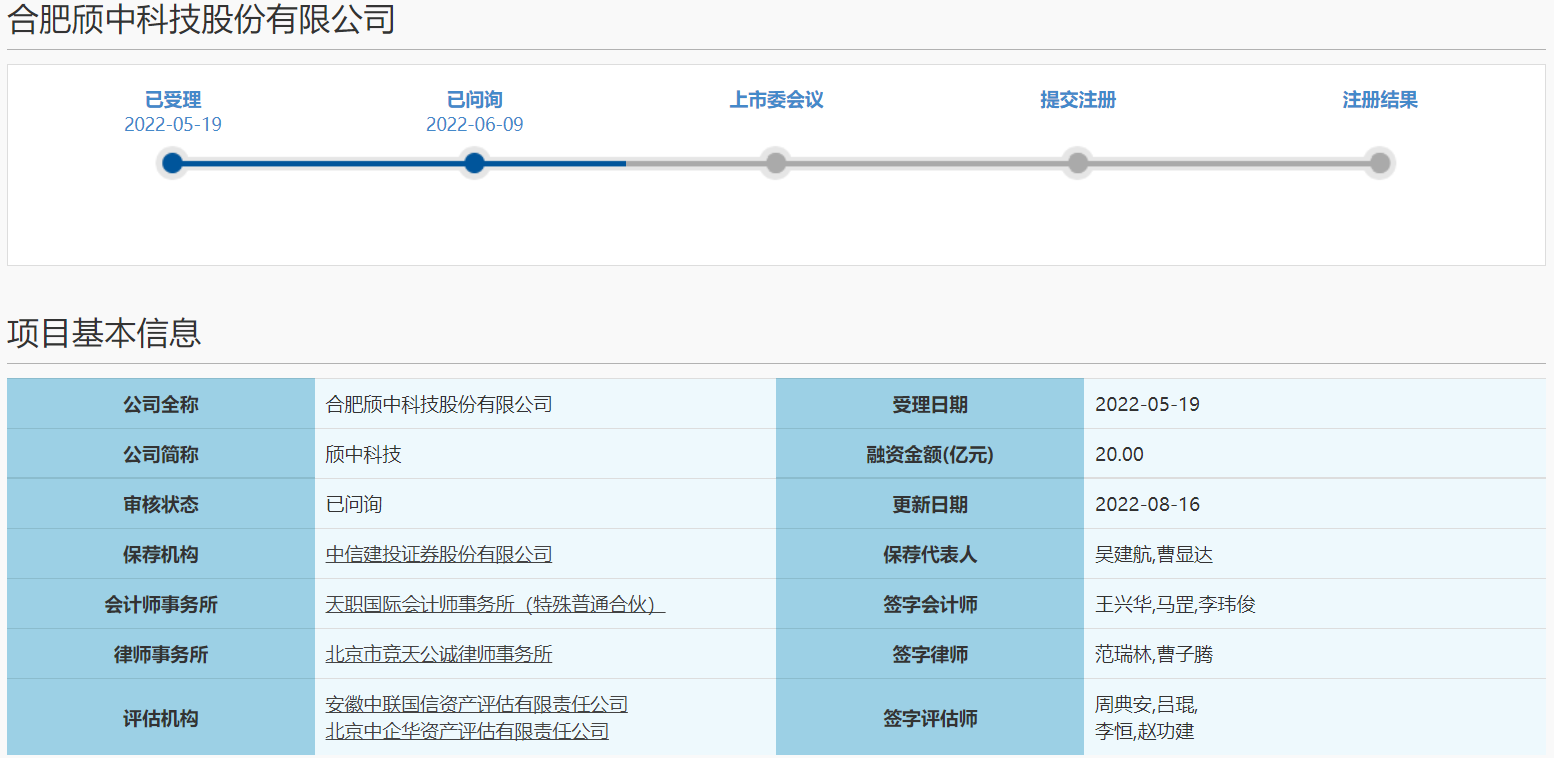Click the 保荐代表人 header cell
The width and height of the screenshot is (1554, 758).
pos(930,554)
